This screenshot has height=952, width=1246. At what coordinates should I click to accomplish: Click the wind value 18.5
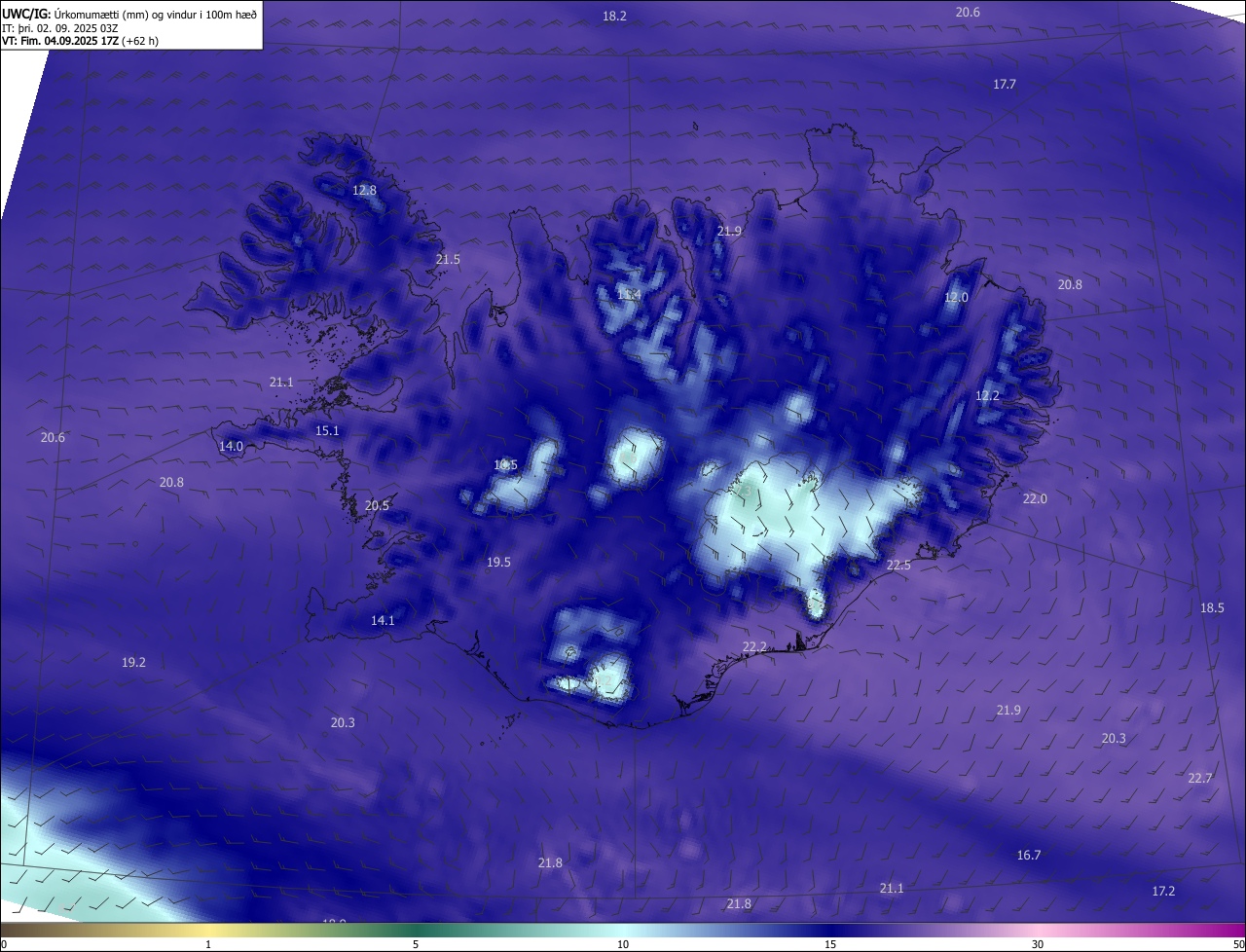(1212, 607)
